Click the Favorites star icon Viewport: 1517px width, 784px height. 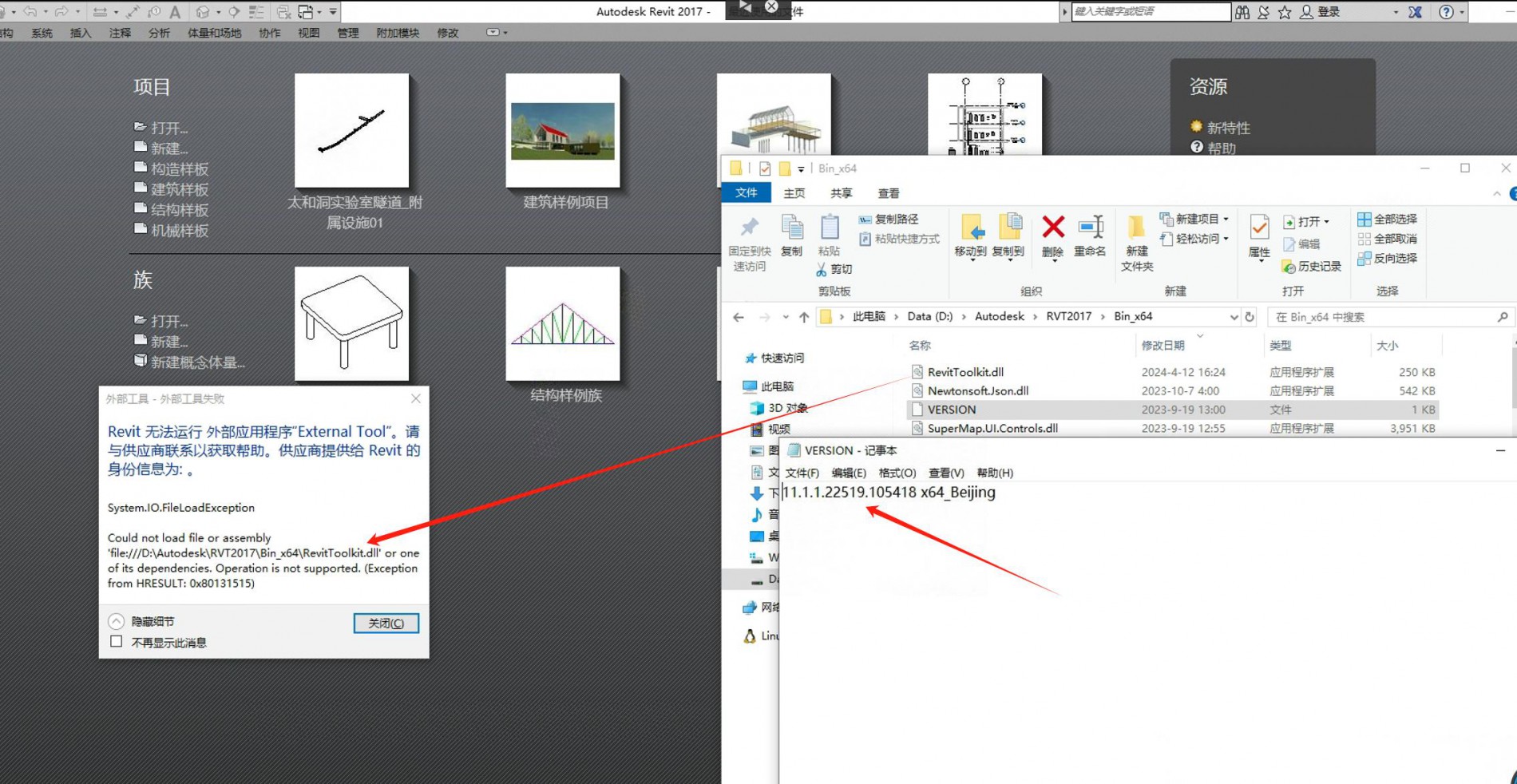coord(1285,12)
